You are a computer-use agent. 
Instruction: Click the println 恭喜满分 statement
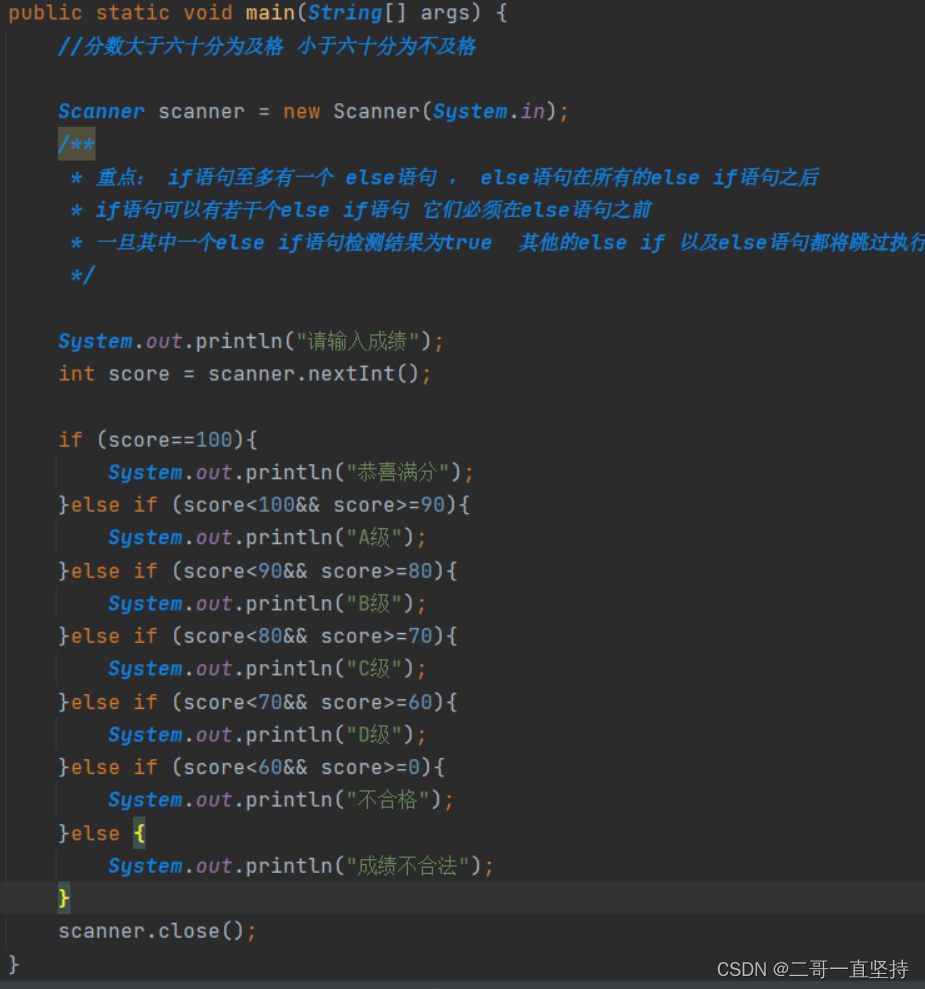(291, 472)
